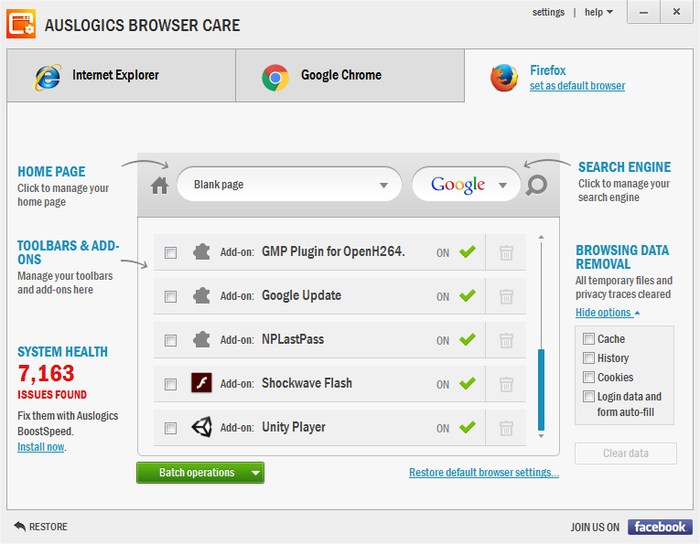Toggle Google Update ON green checkmark
The image size is (700, 544).
pos(467,295)
